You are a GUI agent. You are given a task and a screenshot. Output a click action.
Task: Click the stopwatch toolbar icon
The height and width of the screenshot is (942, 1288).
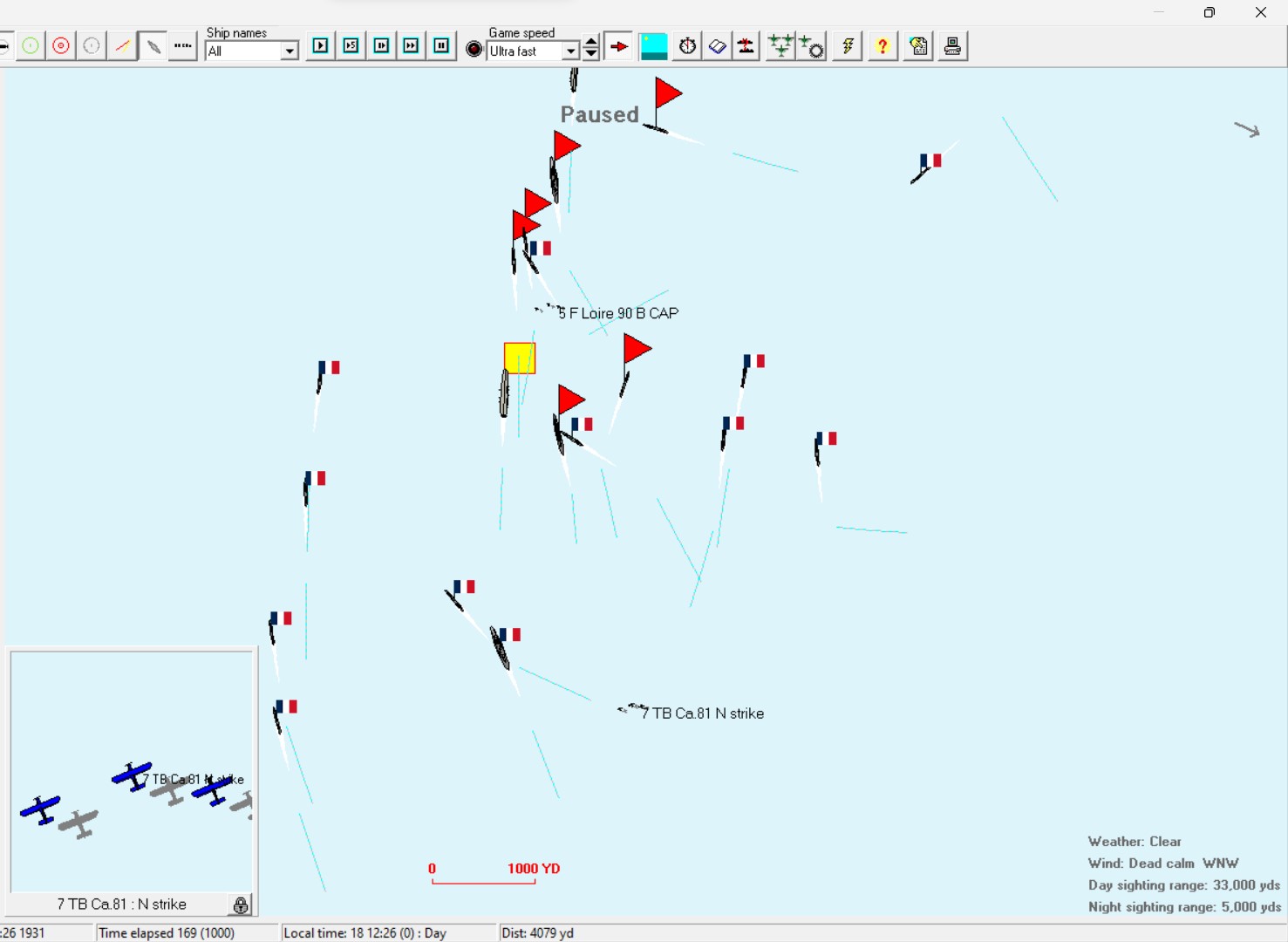tap(687, 46)
